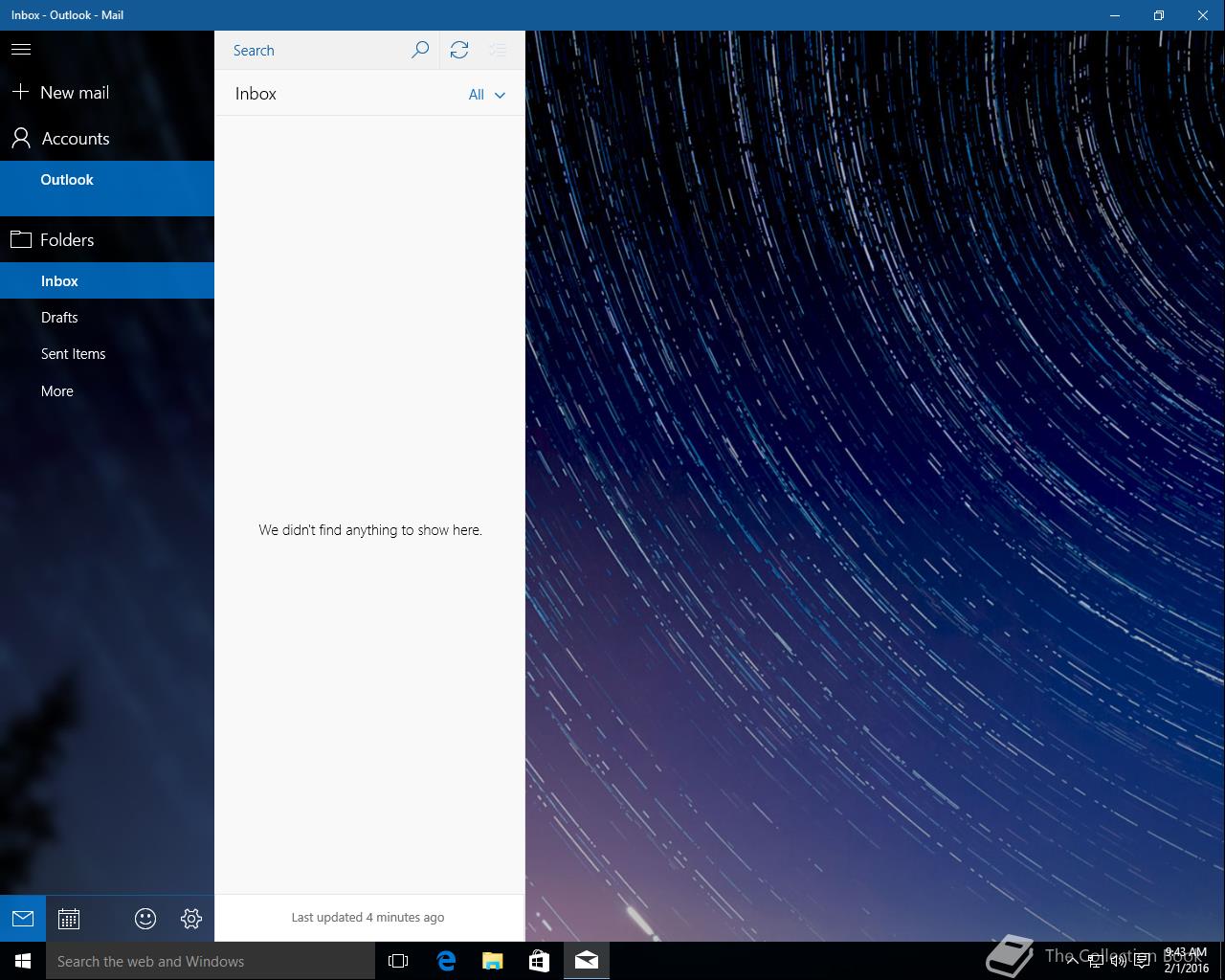1225x980 pixels.
Task: Select the Outlook account
Action: 67,180
